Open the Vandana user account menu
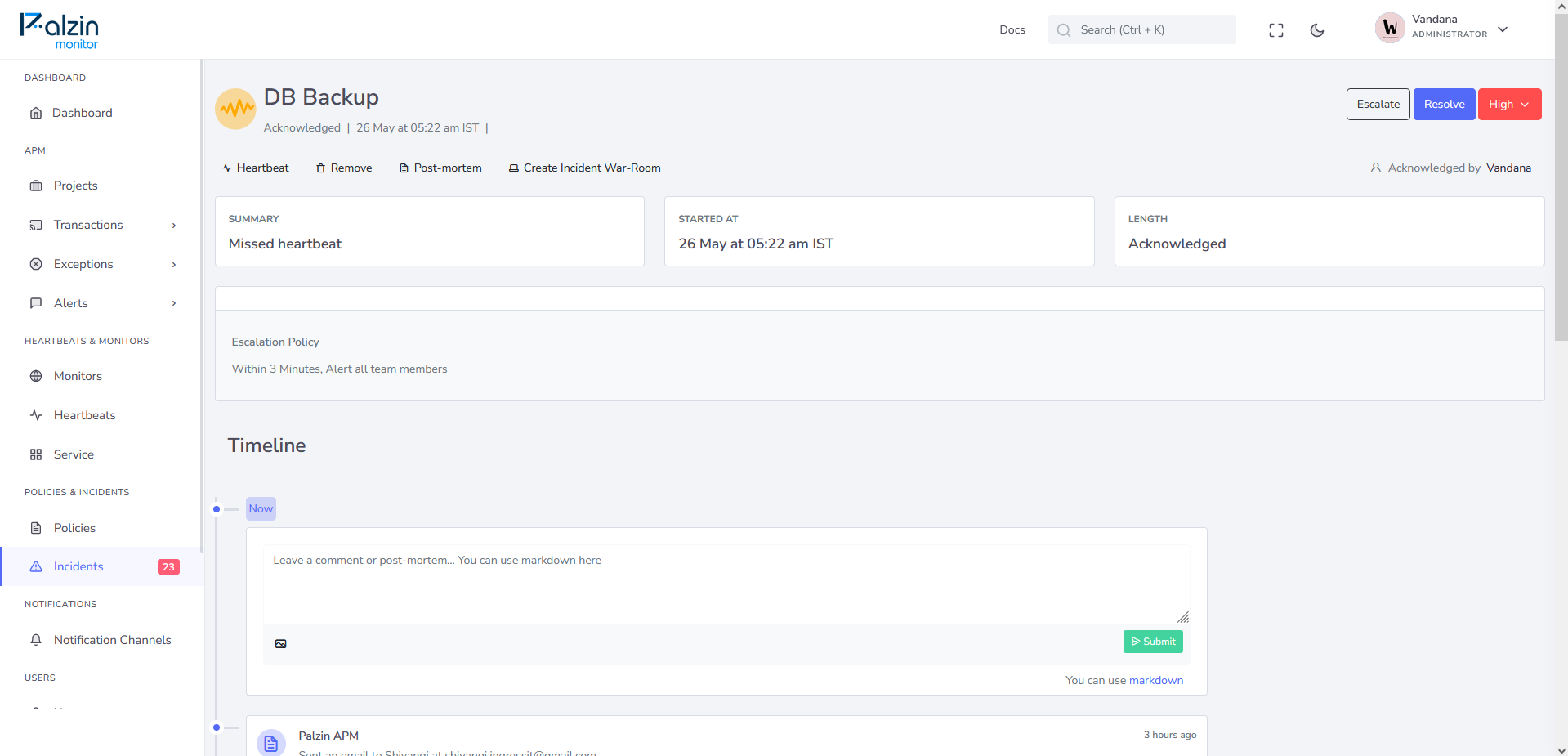The image size is (1568, 756). click(x=1442, y=29)
